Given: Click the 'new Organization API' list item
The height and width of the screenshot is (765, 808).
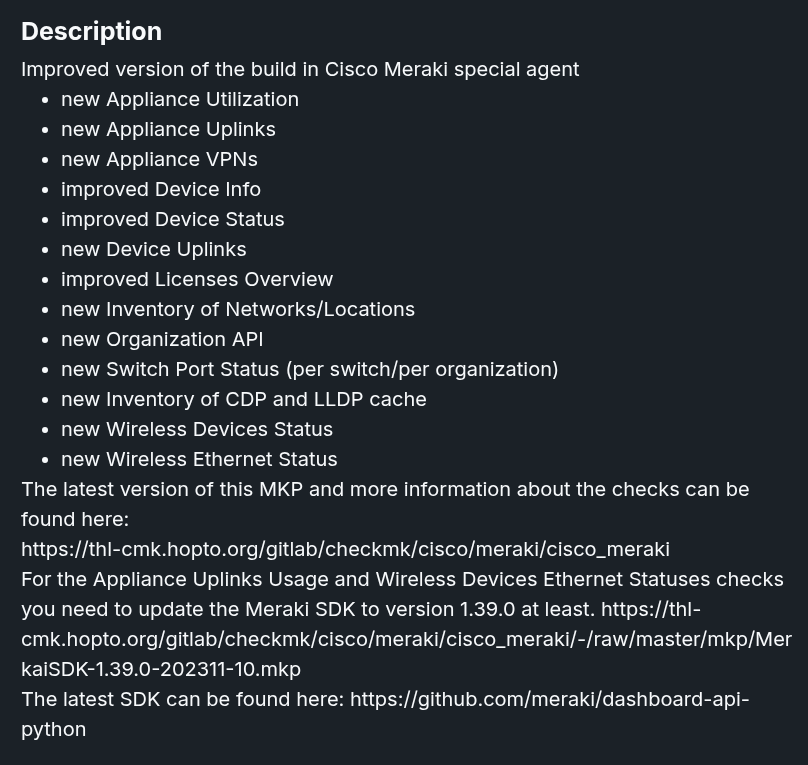Looking at the screenshot, I should point(162,339).
